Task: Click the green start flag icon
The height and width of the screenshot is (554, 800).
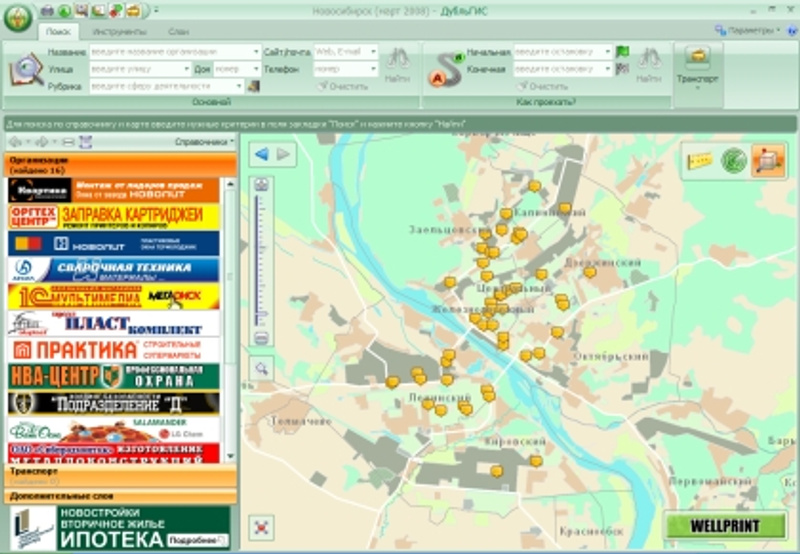Action: point(622,51)
